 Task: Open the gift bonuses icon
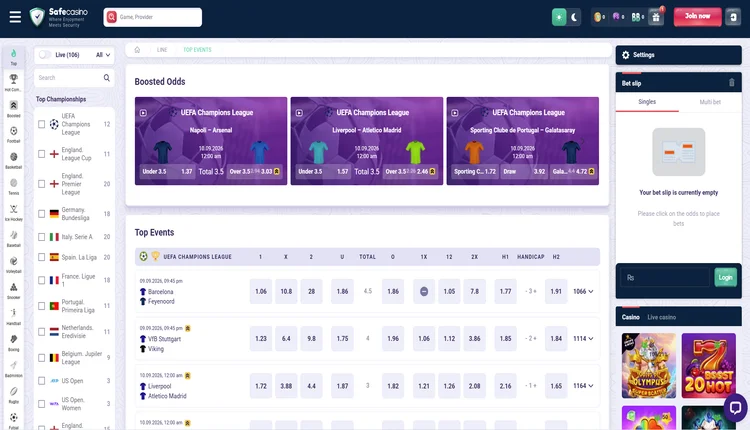click(x=656, y=17)
